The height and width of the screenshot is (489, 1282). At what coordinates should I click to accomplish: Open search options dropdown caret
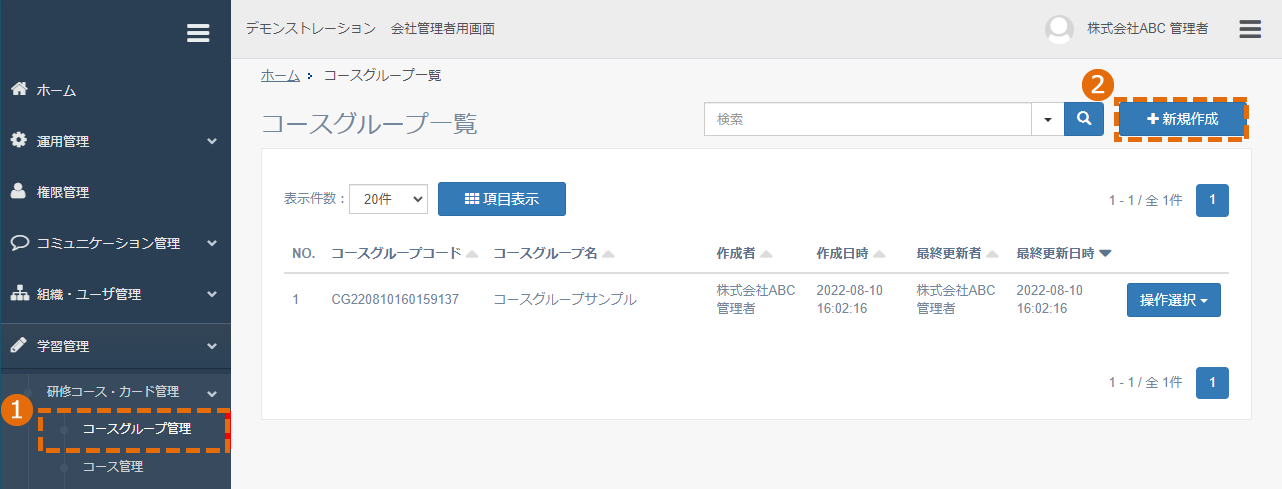tap(1047, 119)
